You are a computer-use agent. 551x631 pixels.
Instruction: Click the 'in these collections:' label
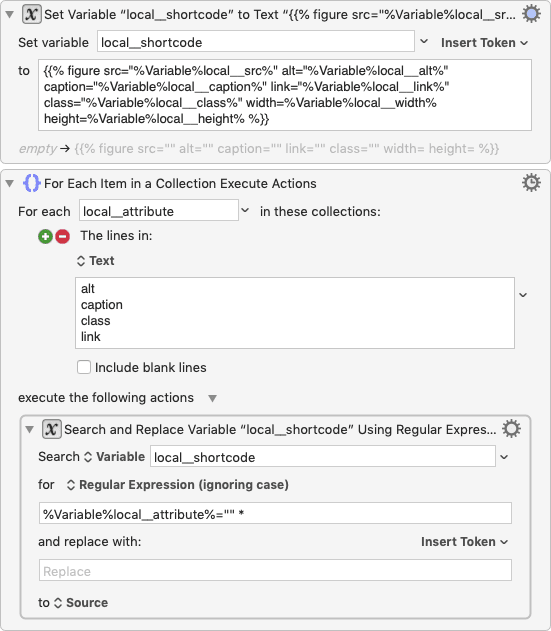(320, 212)
